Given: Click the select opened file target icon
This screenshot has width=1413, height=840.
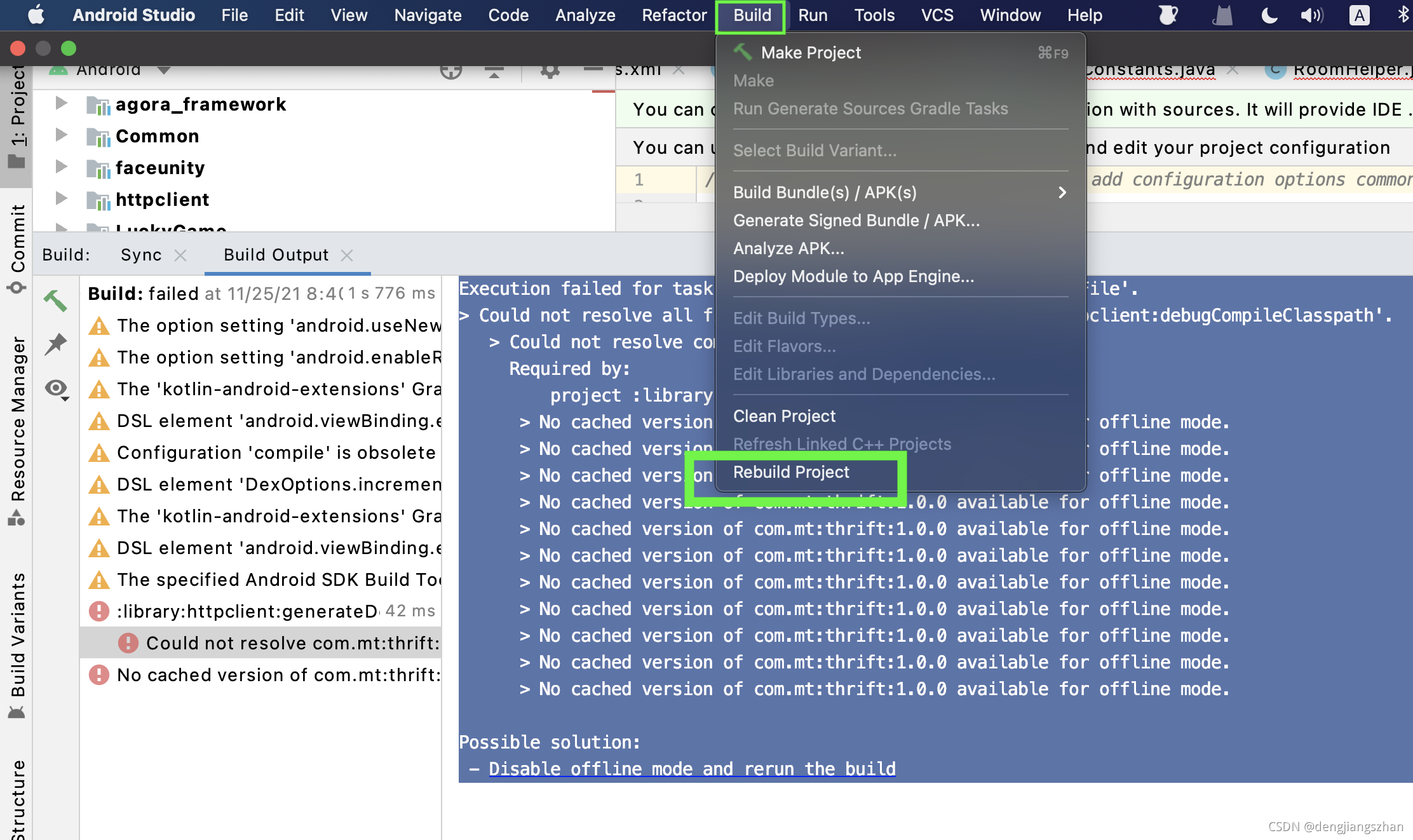Looking at the screenshot, I should (x=451, y=71).
